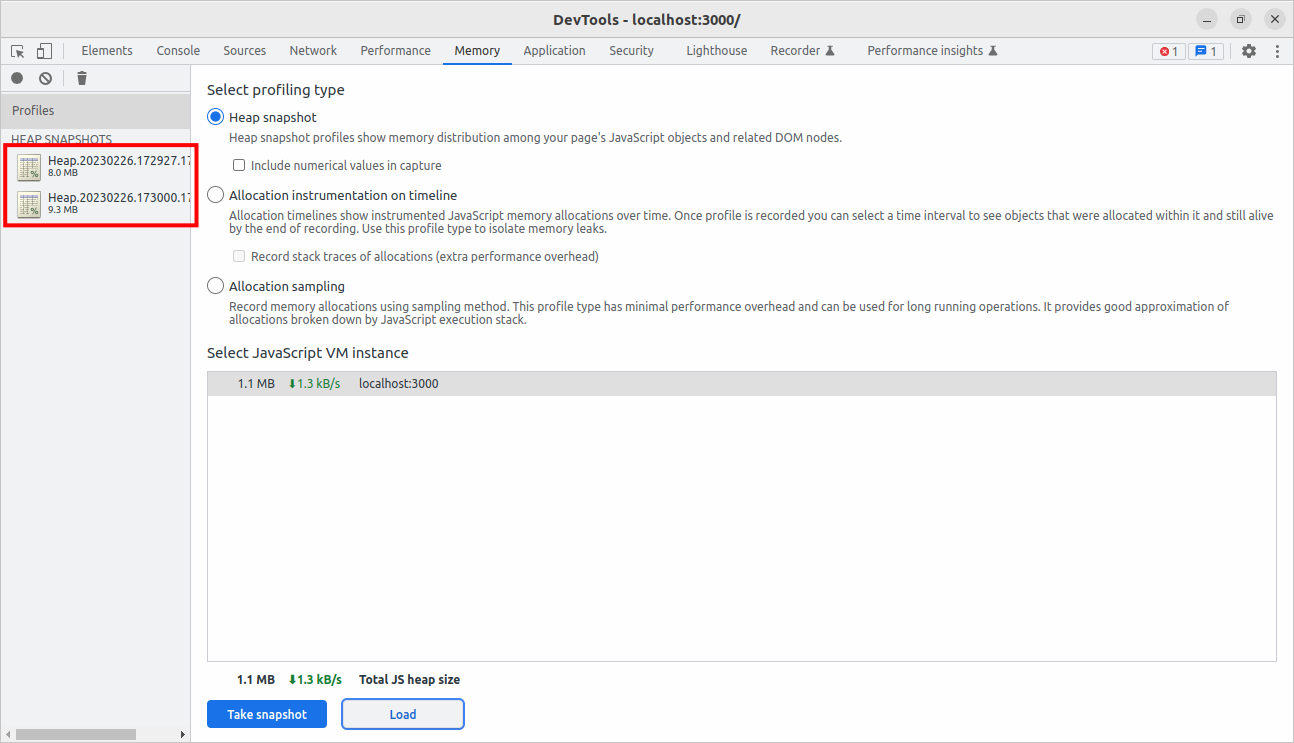Viewport: 1294px width, 743px height.
Task: Click the inspect element picker icon
Action: pyautogui.click(x=18, y=51)
